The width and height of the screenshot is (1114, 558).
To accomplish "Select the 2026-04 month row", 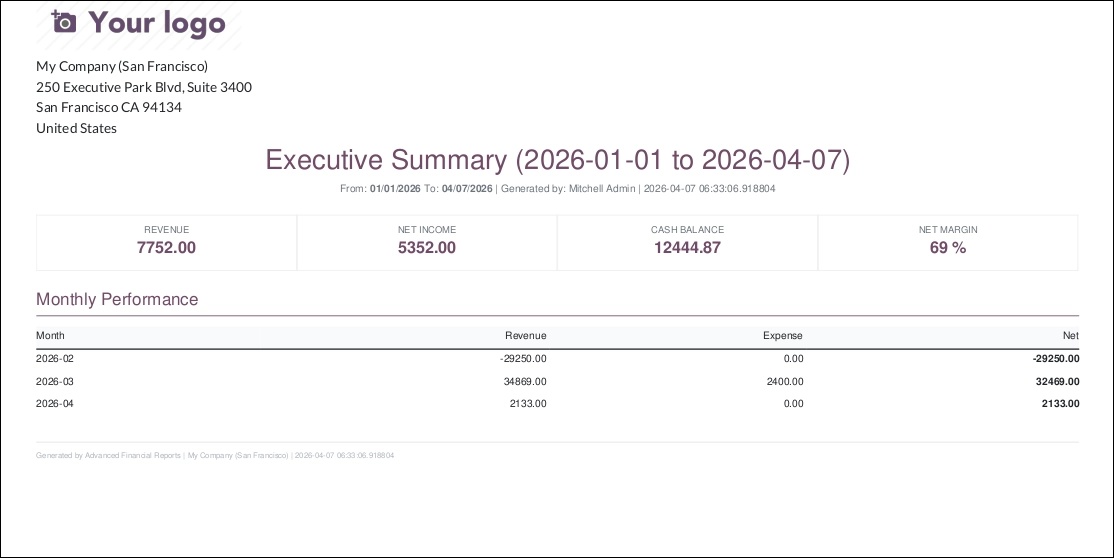I will point(558,404).
